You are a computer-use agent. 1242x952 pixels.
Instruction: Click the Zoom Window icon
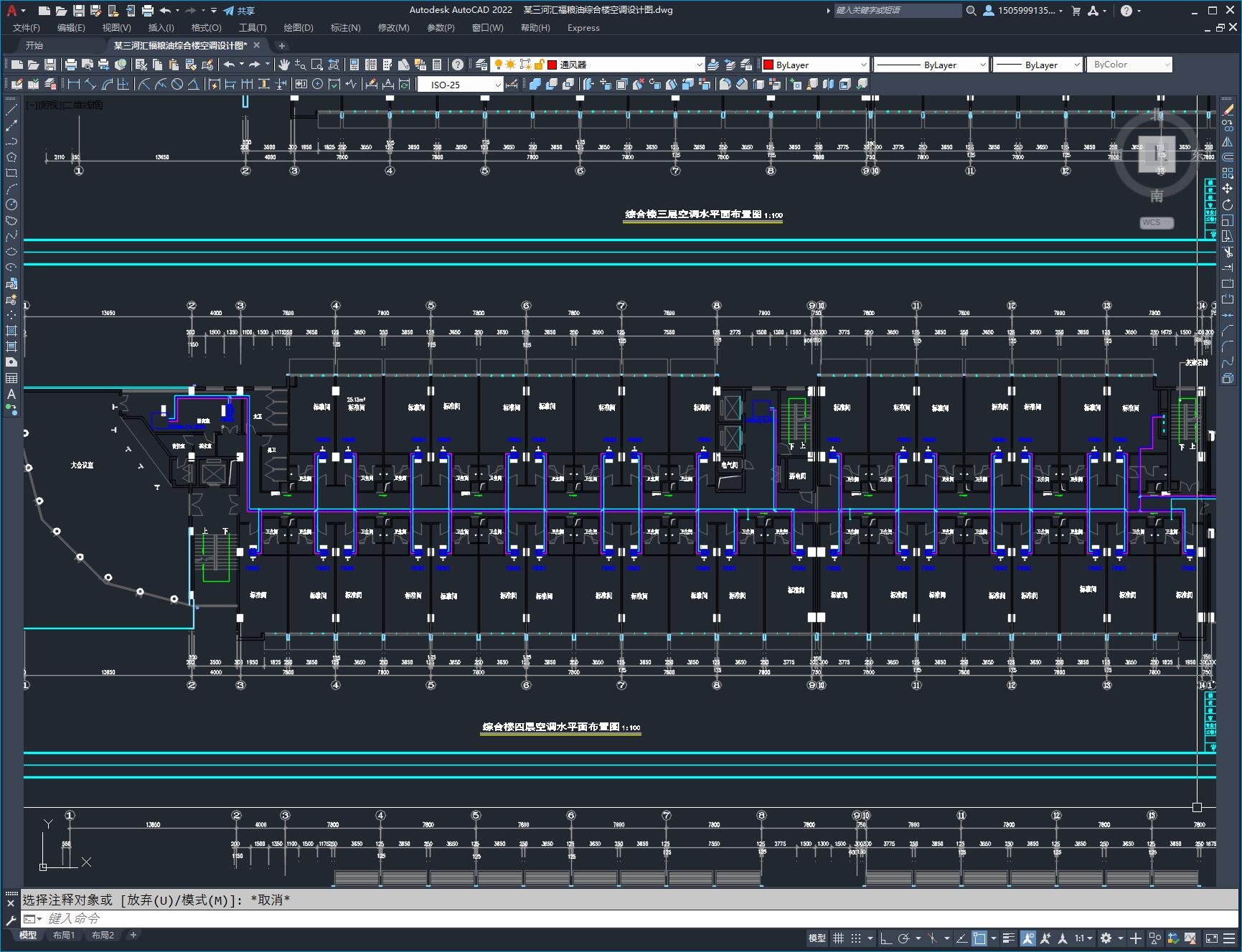tap(317, 65)
